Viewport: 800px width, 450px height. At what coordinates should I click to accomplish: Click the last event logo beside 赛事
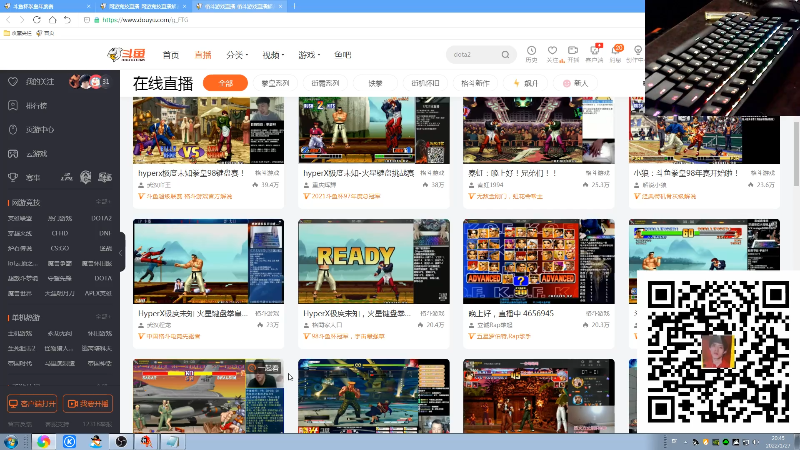(105, 178)
